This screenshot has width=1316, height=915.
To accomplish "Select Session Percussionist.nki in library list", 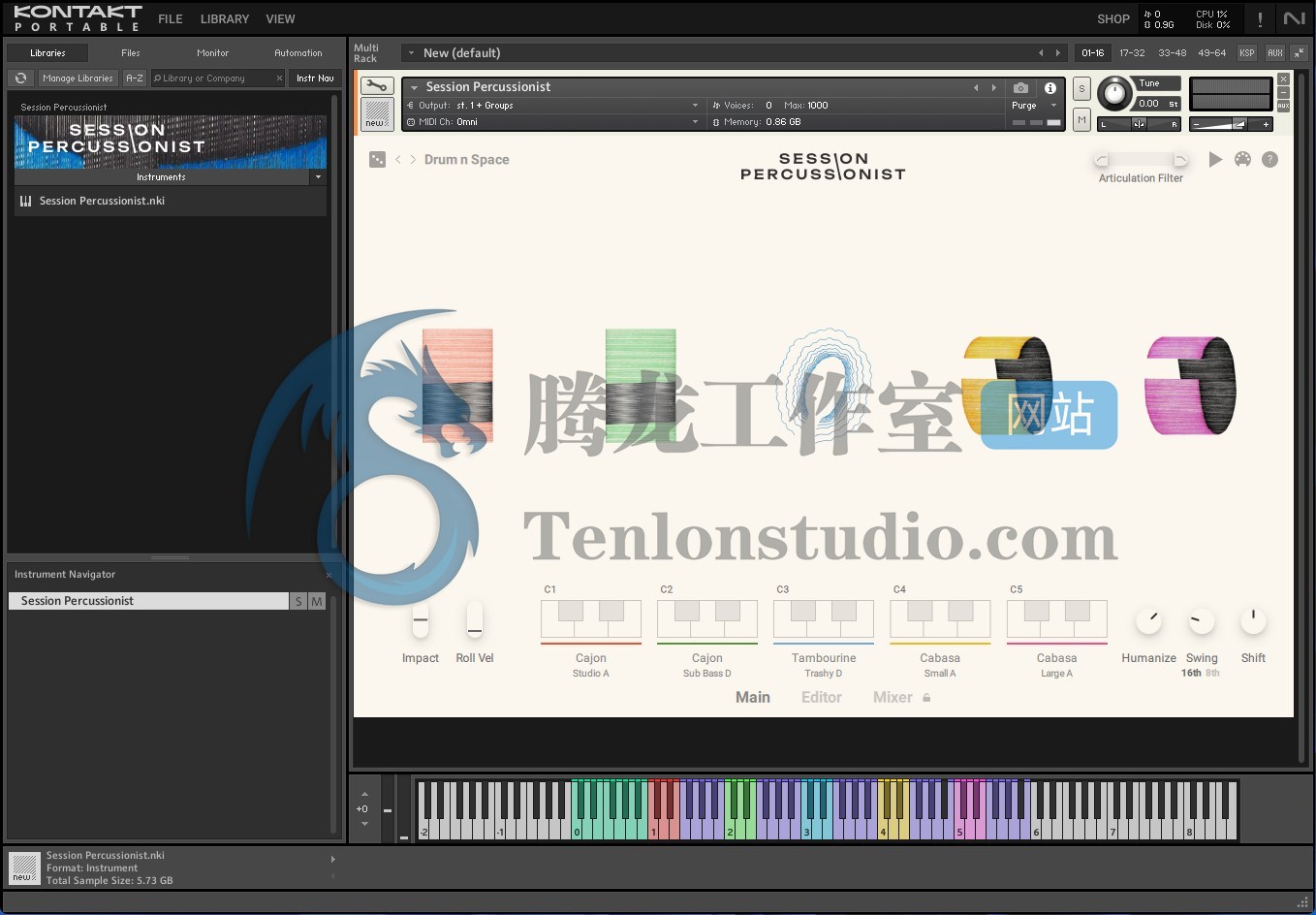I will pos(171,201).
